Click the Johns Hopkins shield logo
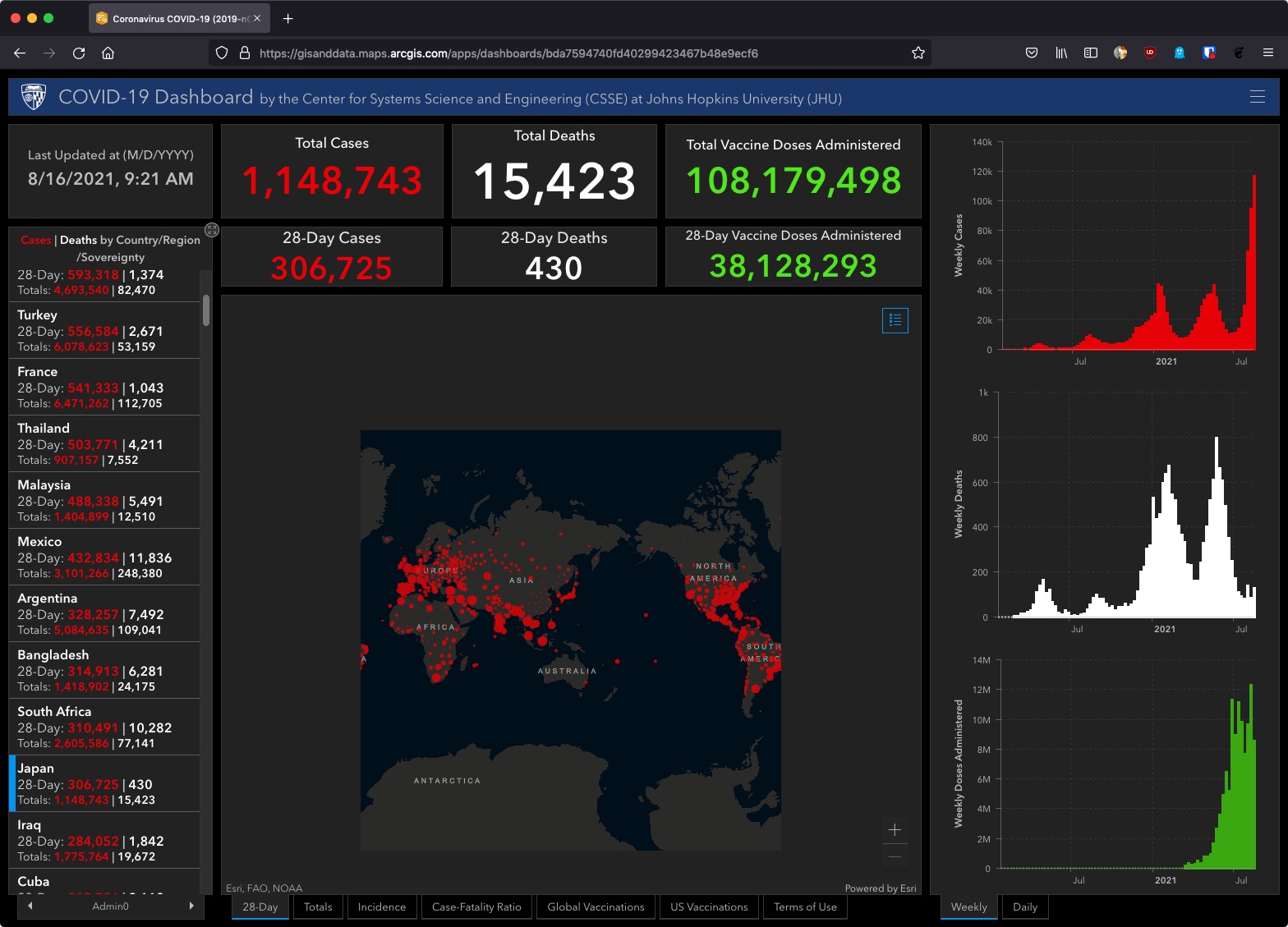1288x927 pixels. pyautogui.click(x=34, y=97)
